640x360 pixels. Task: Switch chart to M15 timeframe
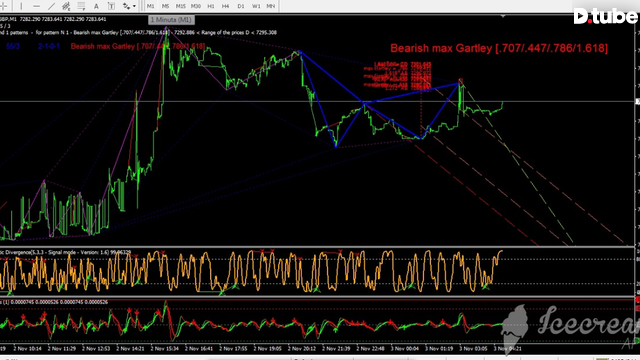point(180,6)
